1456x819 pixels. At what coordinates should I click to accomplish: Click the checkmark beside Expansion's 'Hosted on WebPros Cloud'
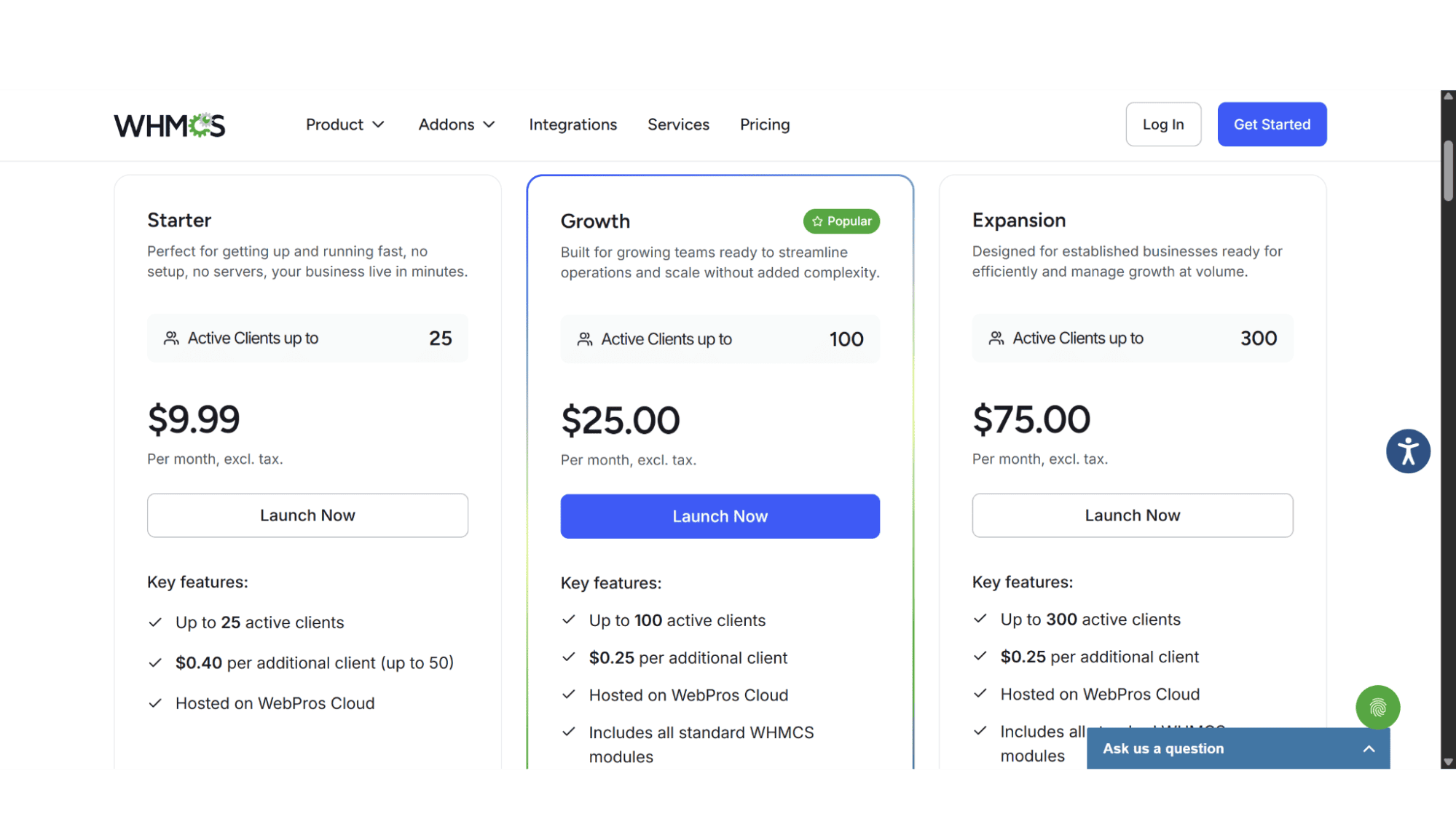980,694
